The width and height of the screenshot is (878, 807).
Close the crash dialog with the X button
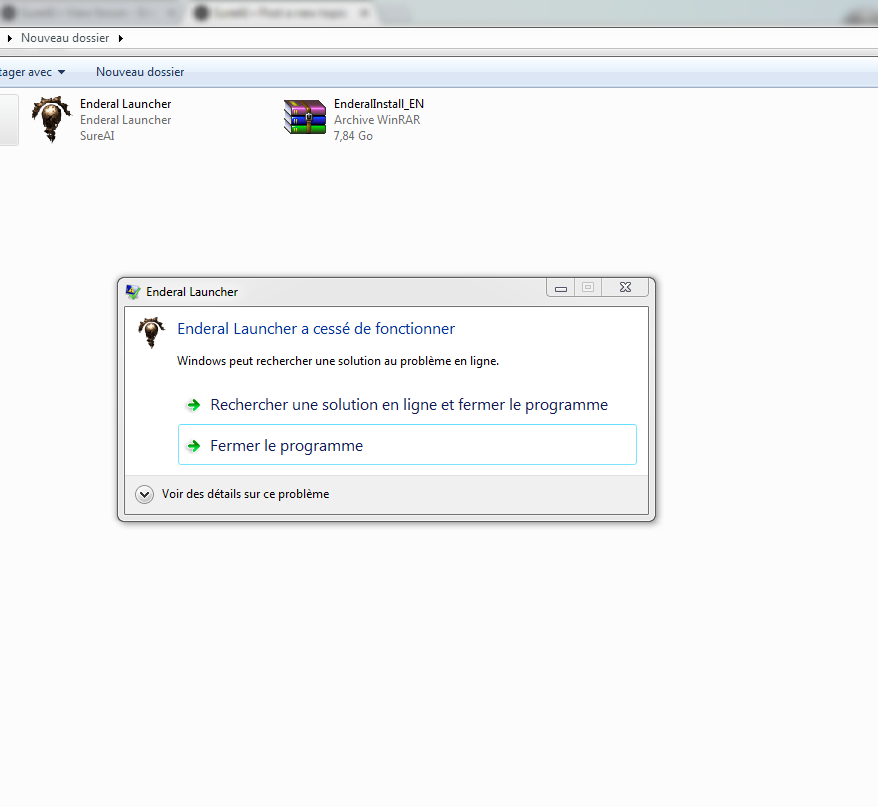pyautogui.click(x=625, y=288)
